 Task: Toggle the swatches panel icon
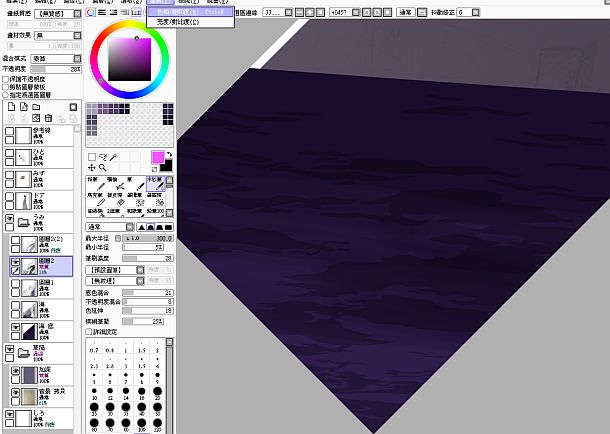(136, 12)
